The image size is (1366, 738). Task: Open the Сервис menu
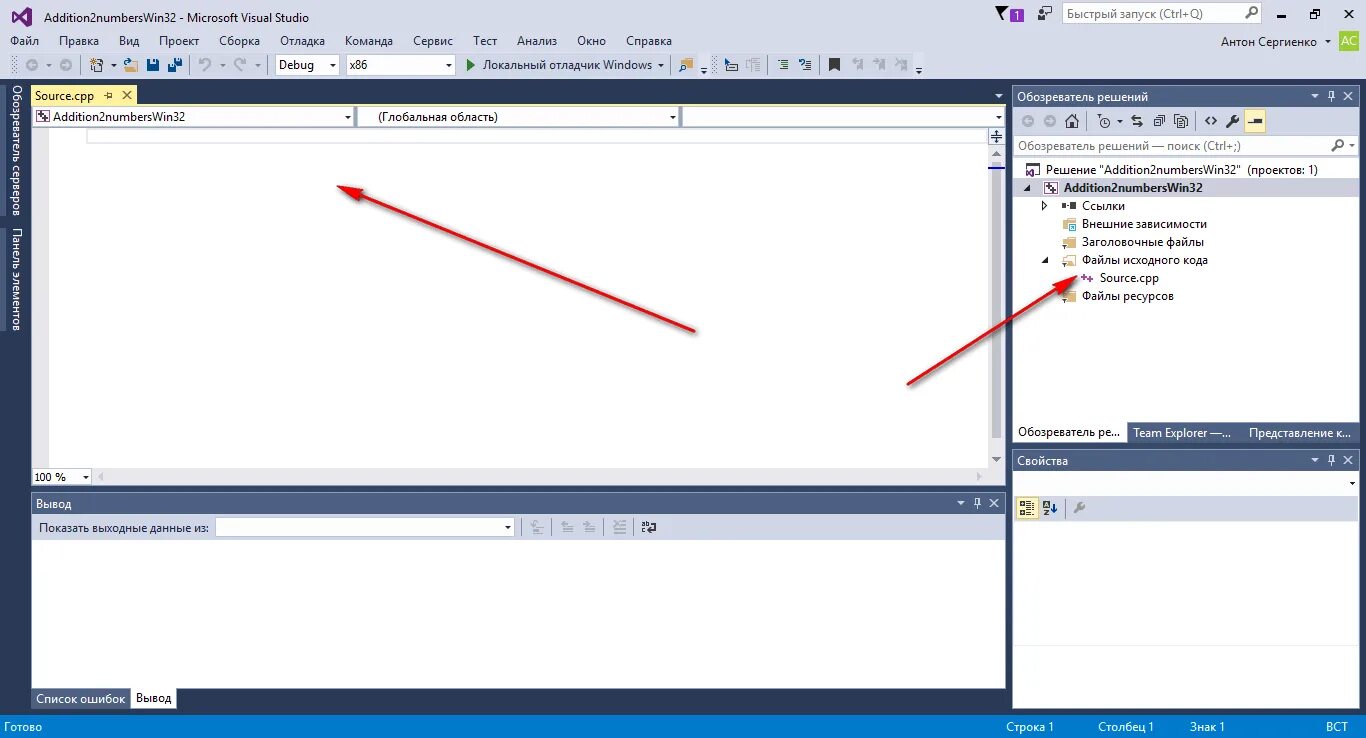433,41
